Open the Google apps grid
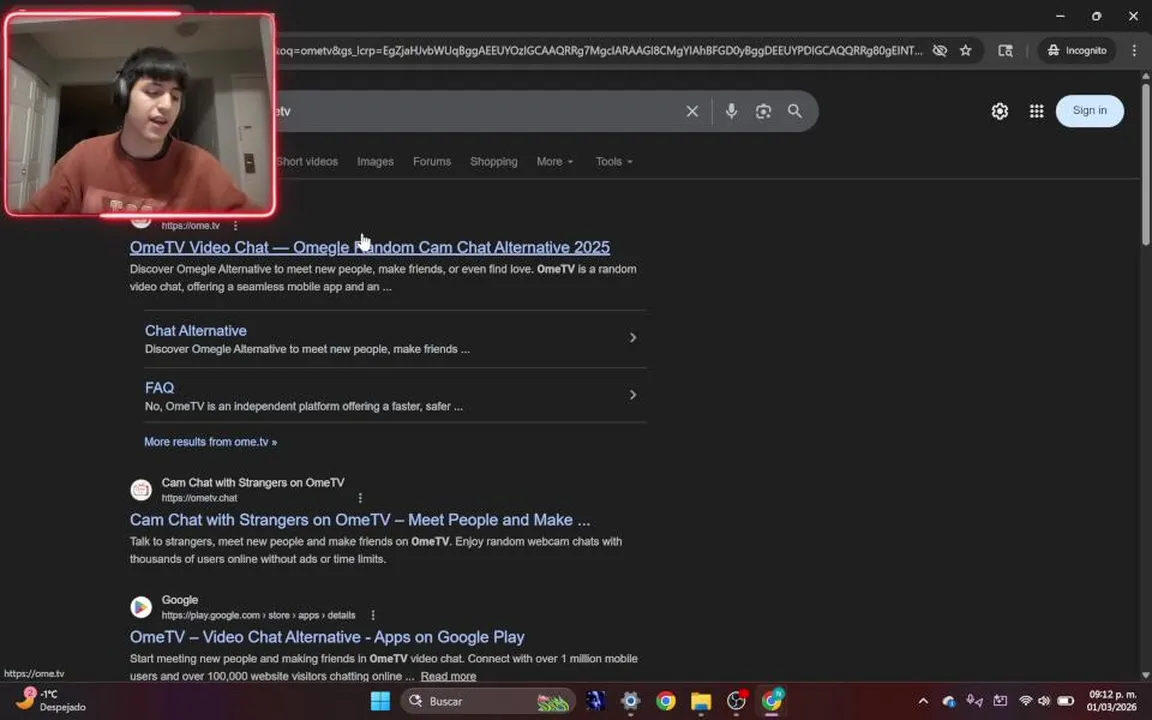The height and width of the screenshot is (720, 1152). [x=1036, y=111]
